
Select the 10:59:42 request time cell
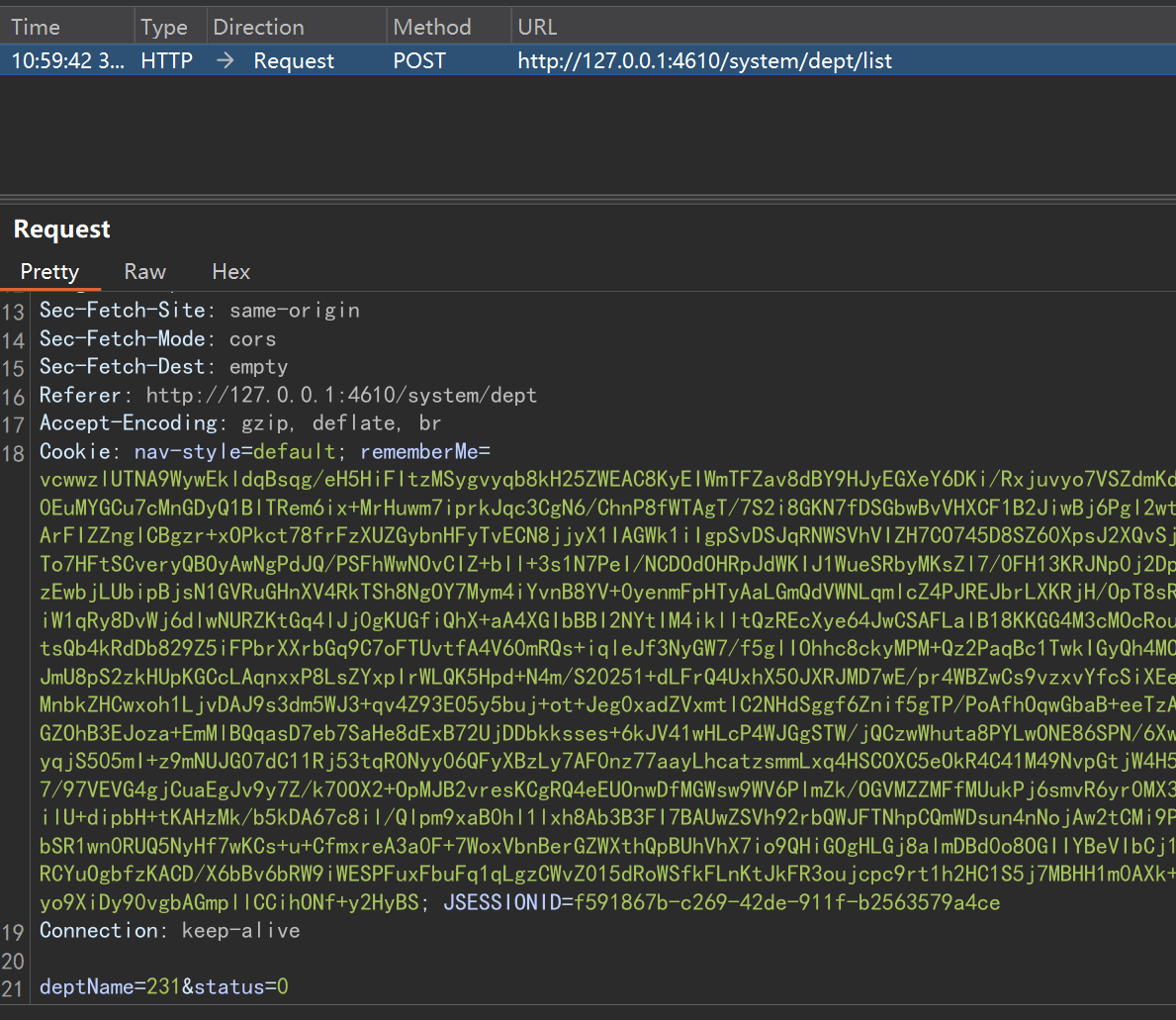68,60
